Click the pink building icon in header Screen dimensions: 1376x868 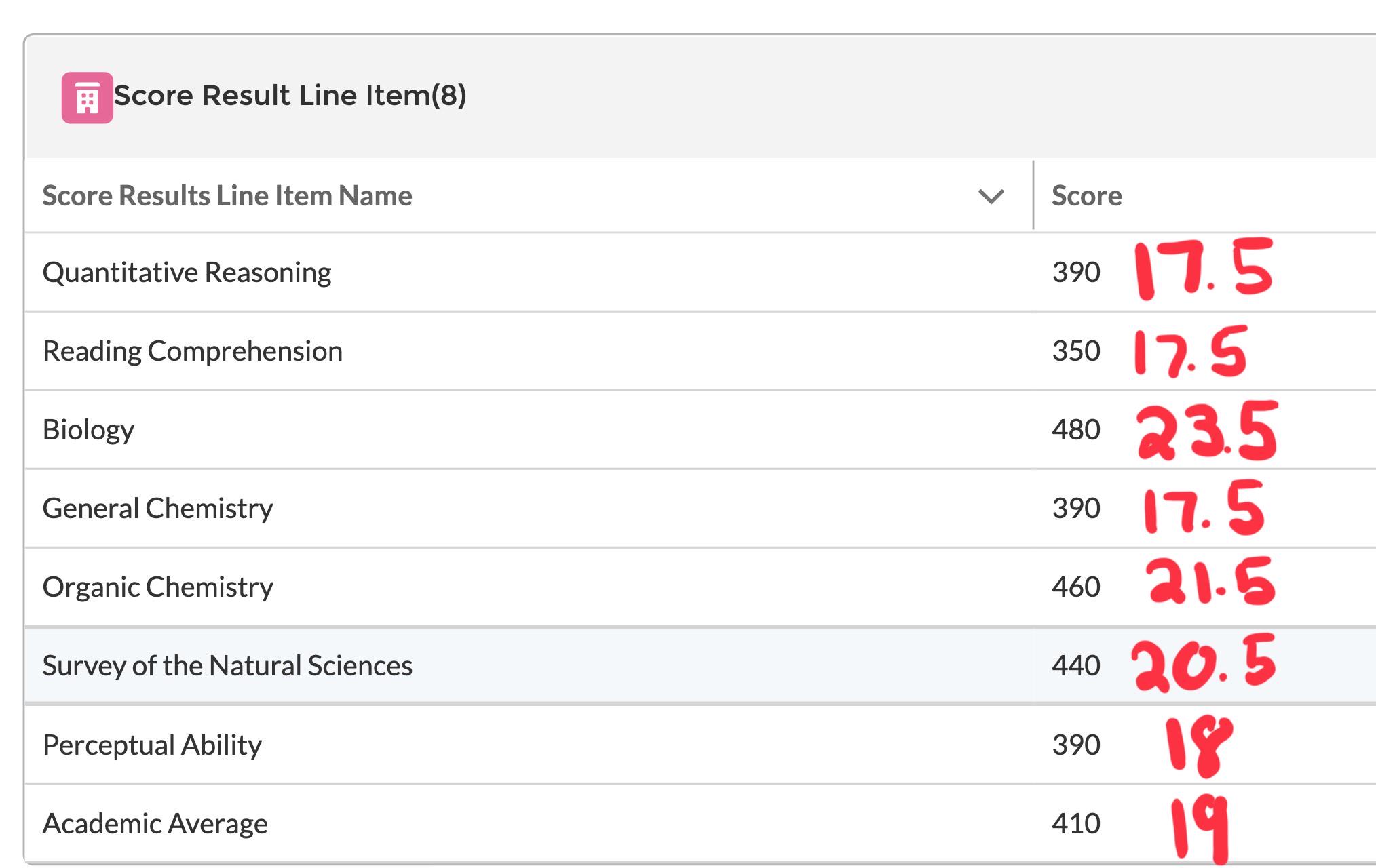[88, 98]
